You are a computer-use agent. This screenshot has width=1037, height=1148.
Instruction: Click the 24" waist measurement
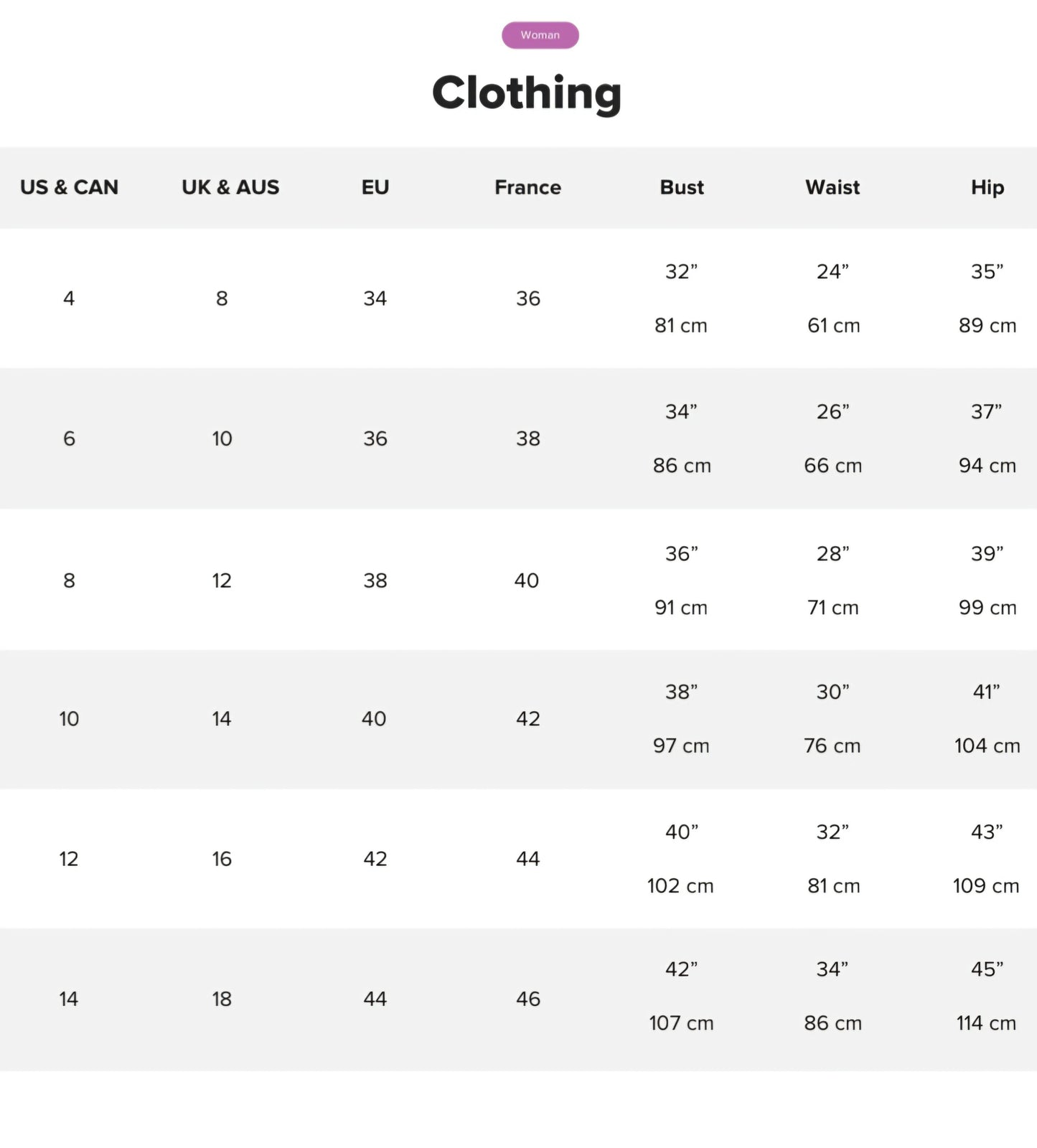click(x=832, y=272)
